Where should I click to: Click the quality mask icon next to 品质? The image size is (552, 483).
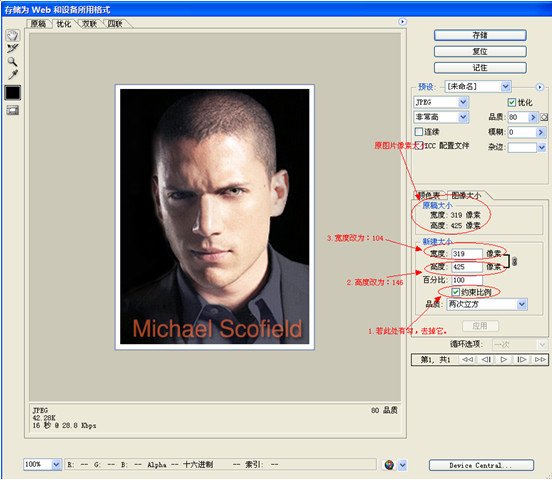tap(544, 117)
